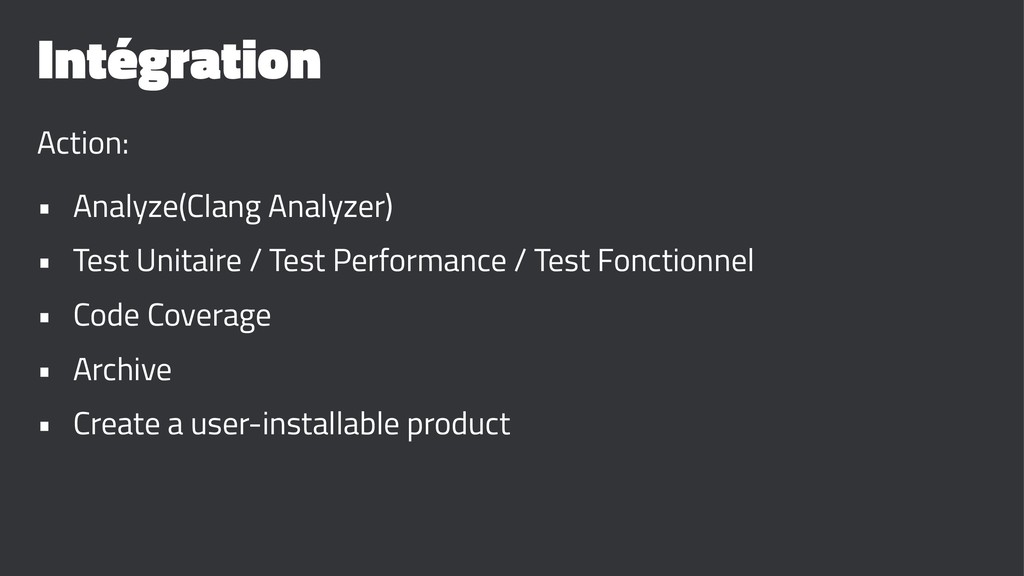Click the Test Unitaire text
Screen dimensions: 1024x576
coord(157,262)
